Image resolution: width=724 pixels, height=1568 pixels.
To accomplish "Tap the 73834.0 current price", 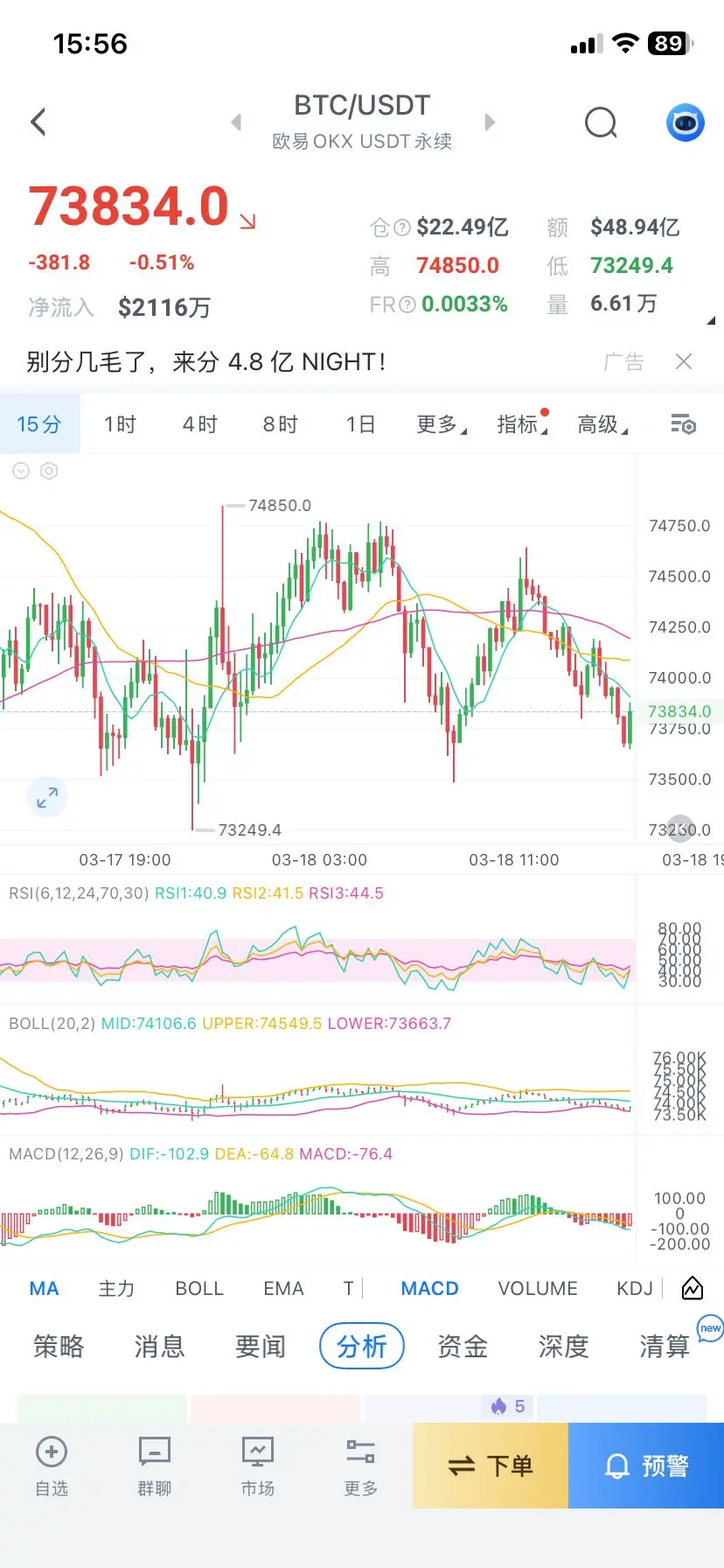I will click(129, 206).
